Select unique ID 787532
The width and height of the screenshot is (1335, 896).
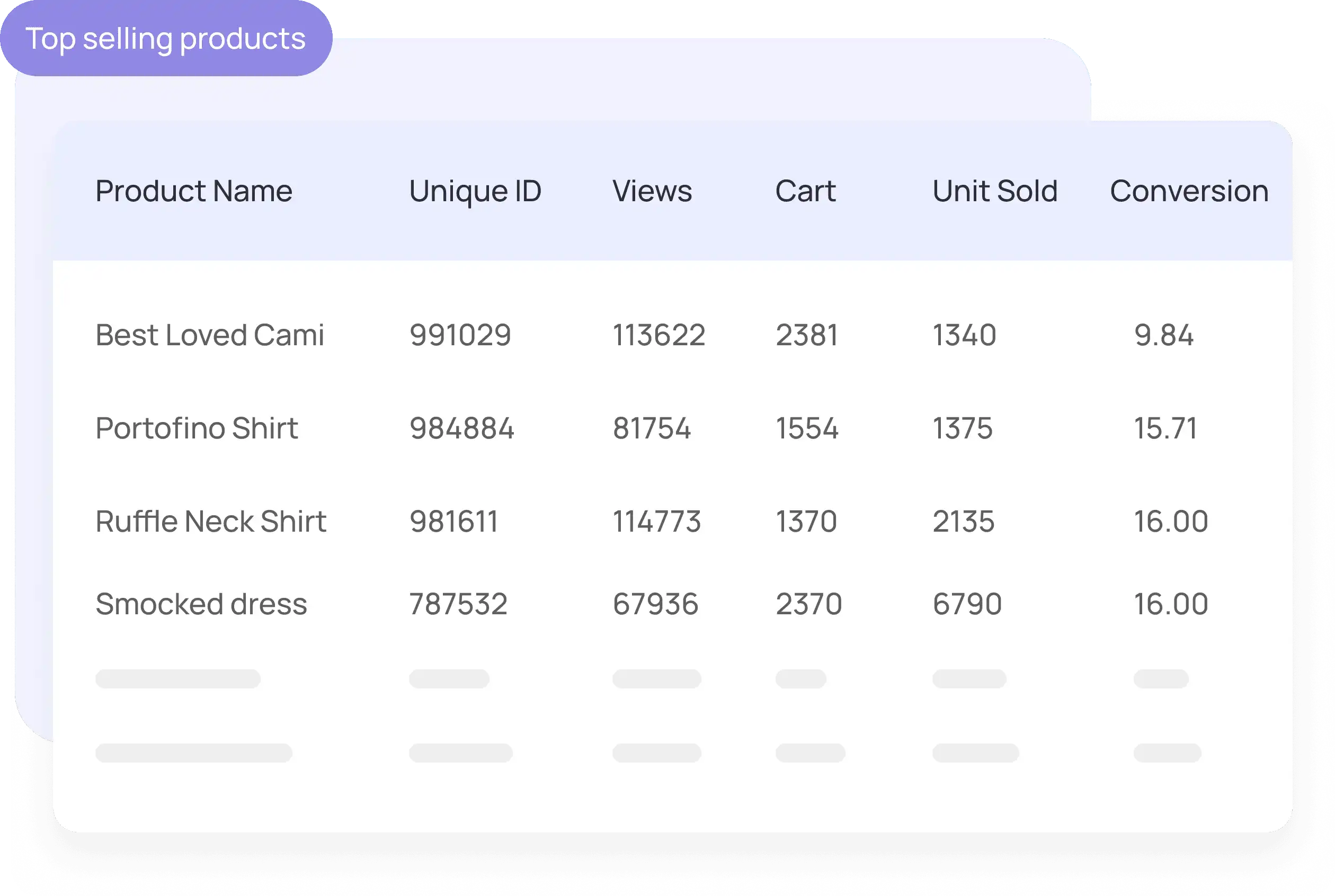tap(458, 604)
